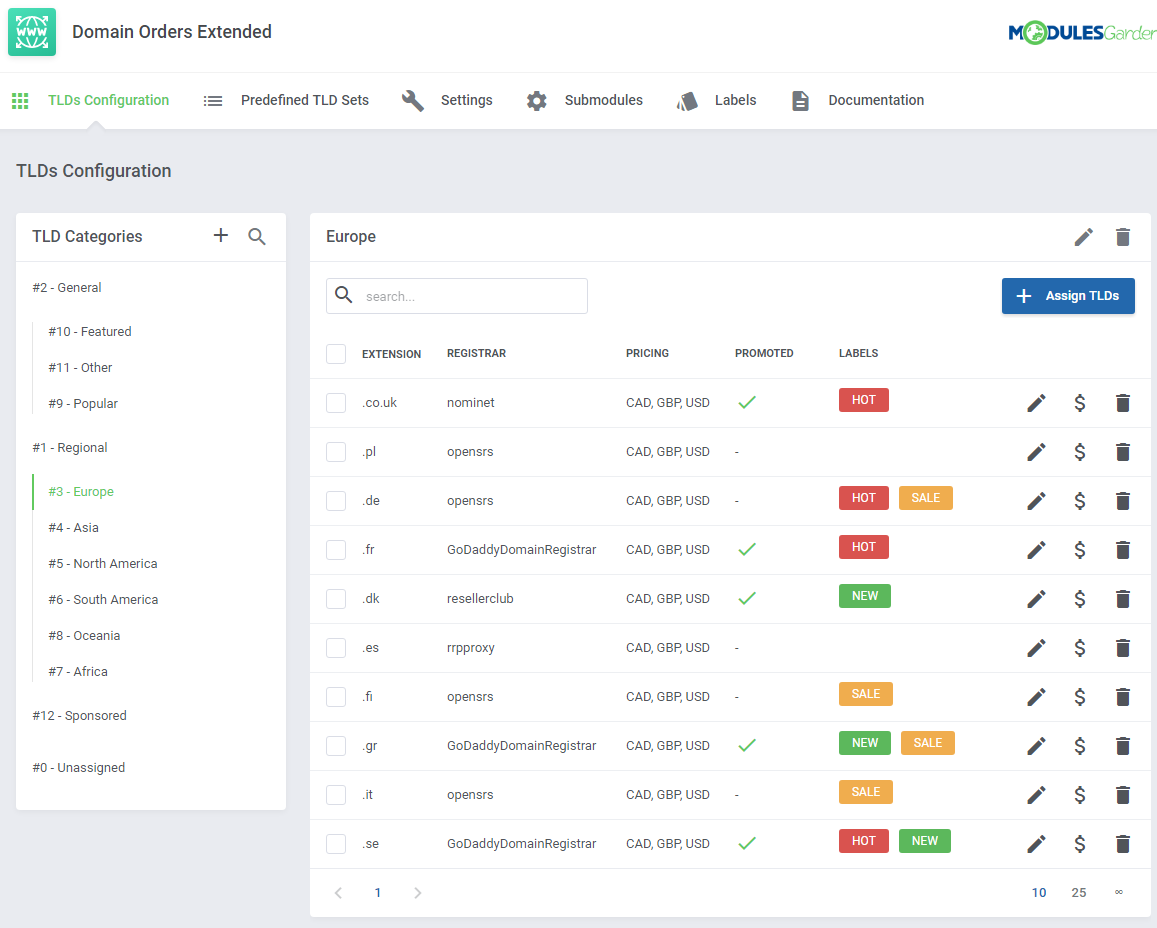
Task: Edit the .fr TLD row
Action: click(1036, 550)
